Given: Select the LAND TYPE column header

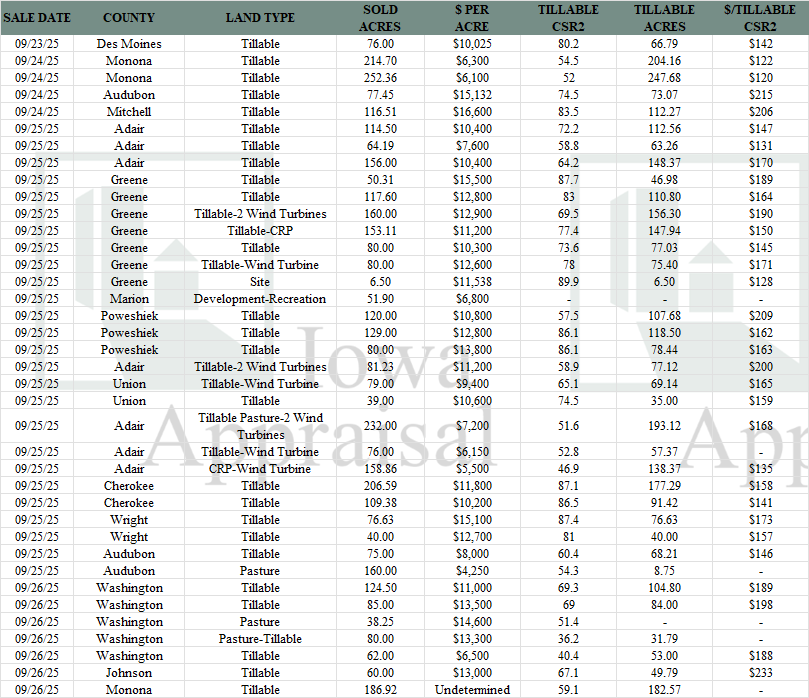Looking at the screenshot, I should point(260,18).
